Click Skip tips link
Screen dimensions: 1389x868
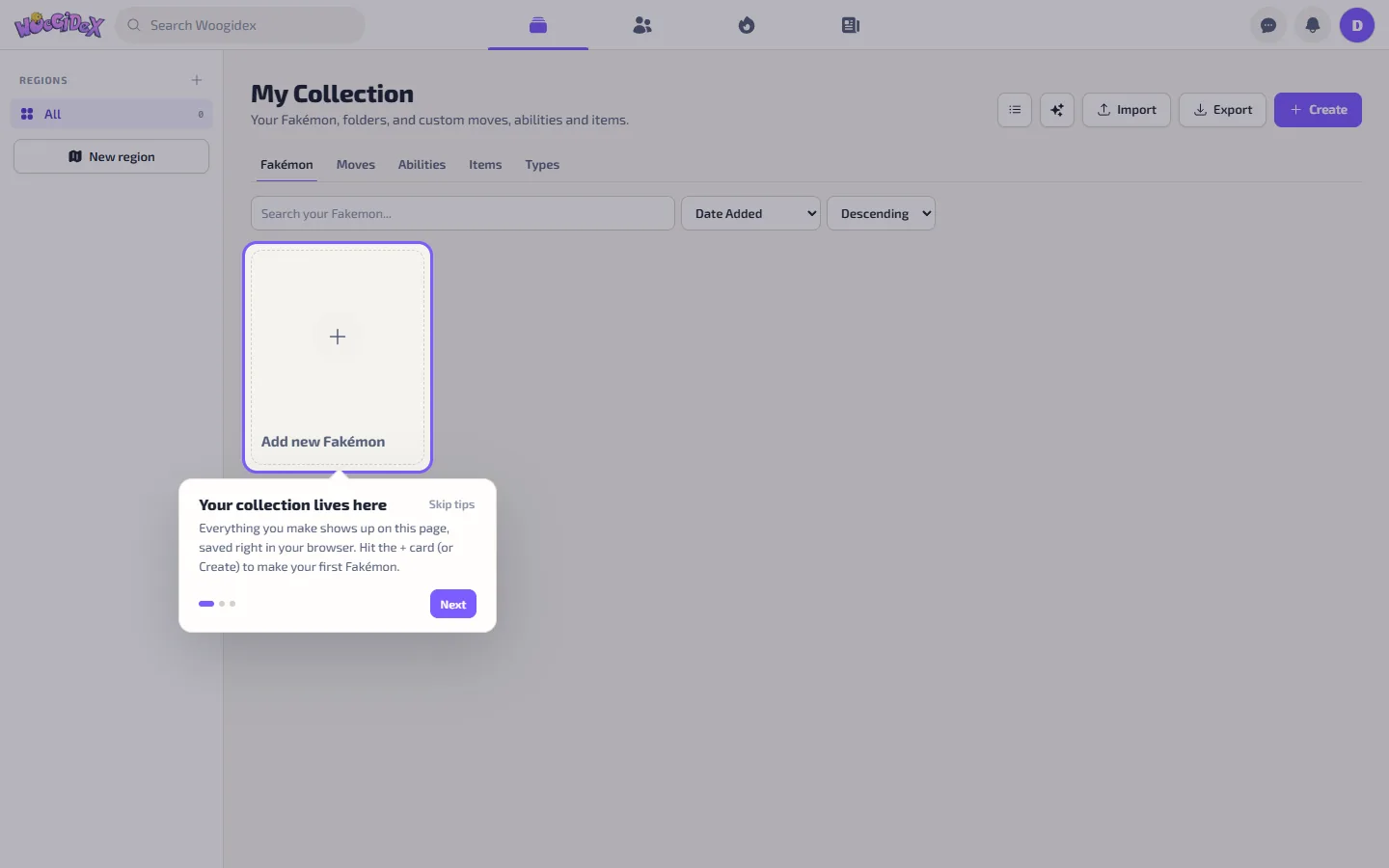(x=451, y=504)
